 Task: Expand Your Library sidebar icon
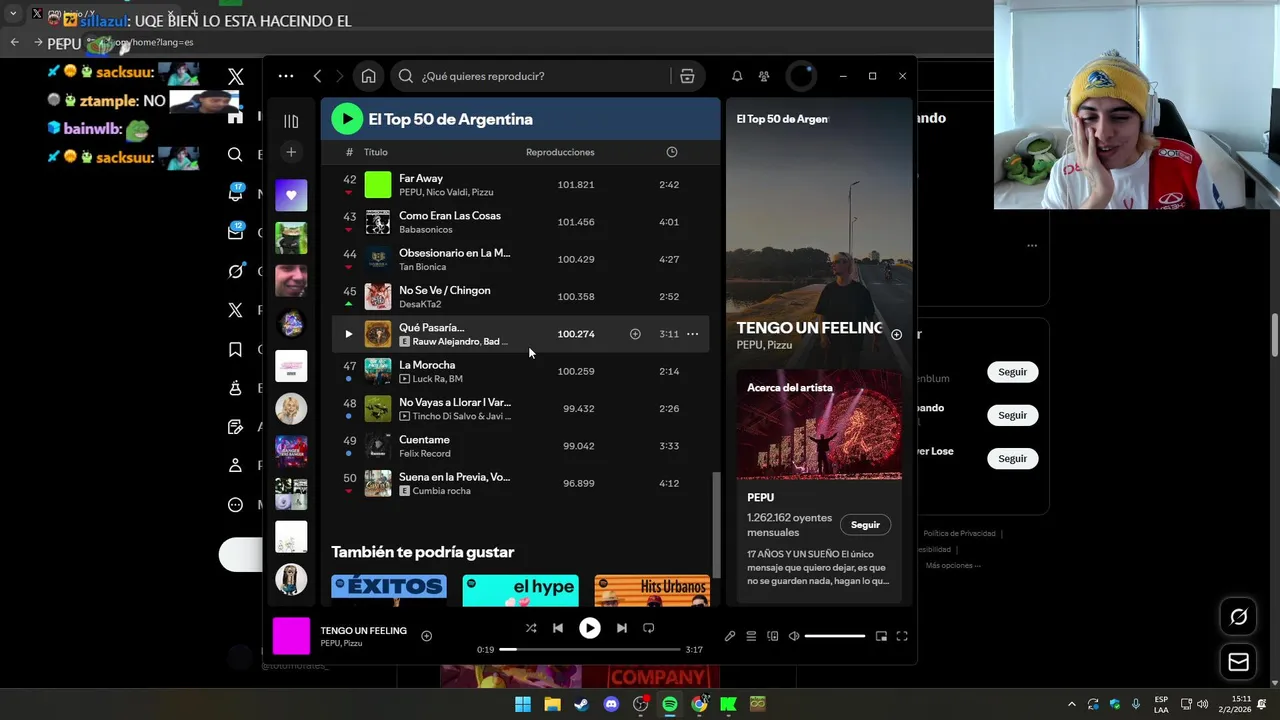[x=291, y=121]
